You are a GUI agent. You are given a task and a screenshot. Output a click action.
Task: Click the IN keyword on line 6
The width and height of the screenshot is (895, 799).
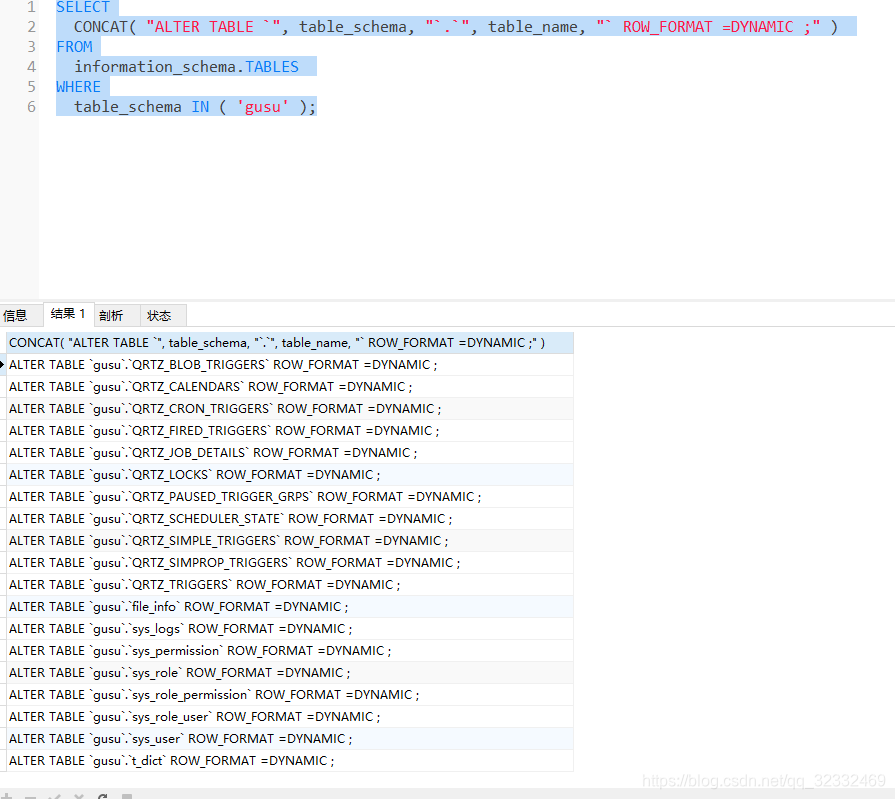[x=200, y=107]
